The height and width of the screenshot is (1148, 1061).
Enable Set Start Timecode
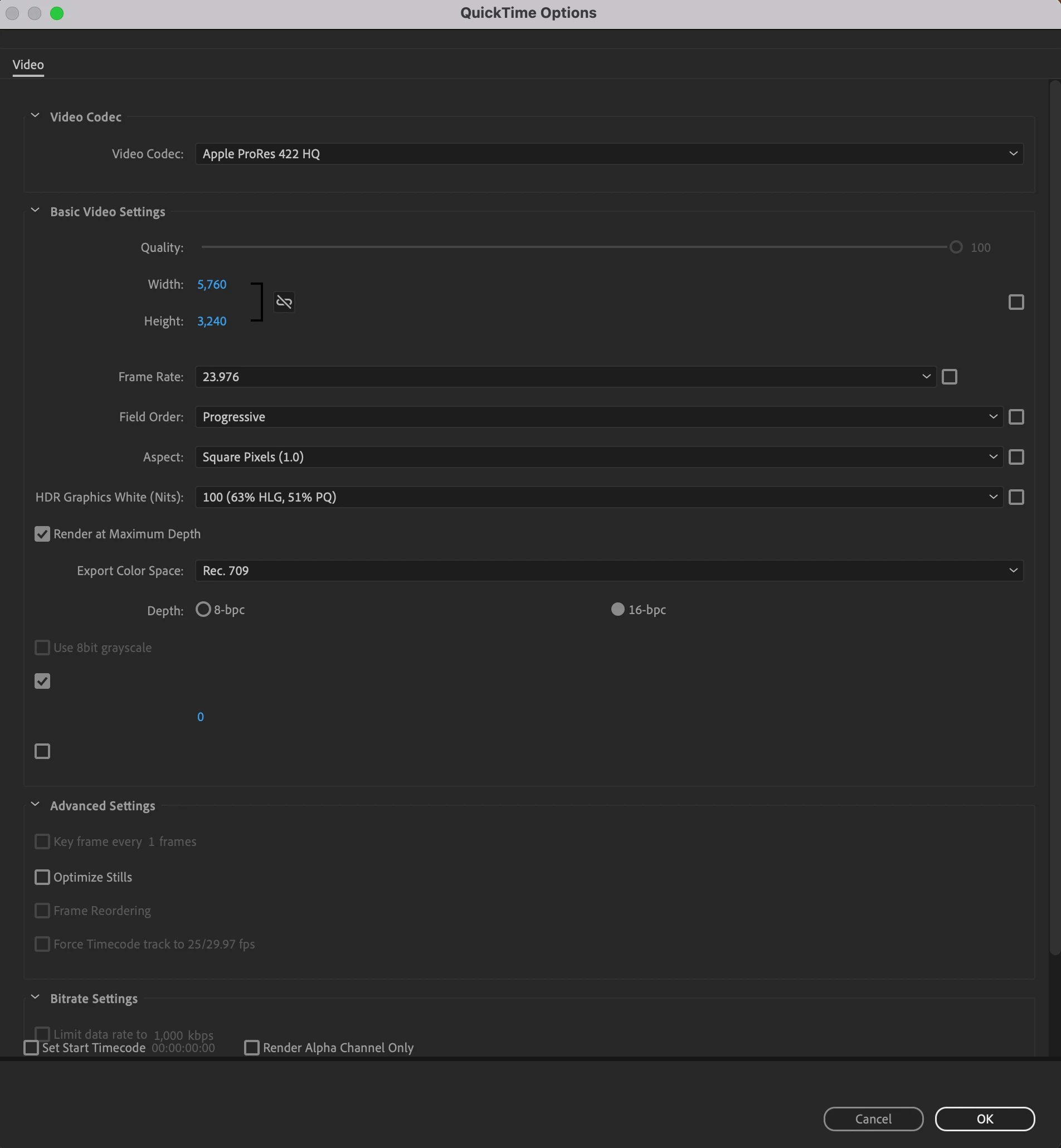[x=32, y=1048]
